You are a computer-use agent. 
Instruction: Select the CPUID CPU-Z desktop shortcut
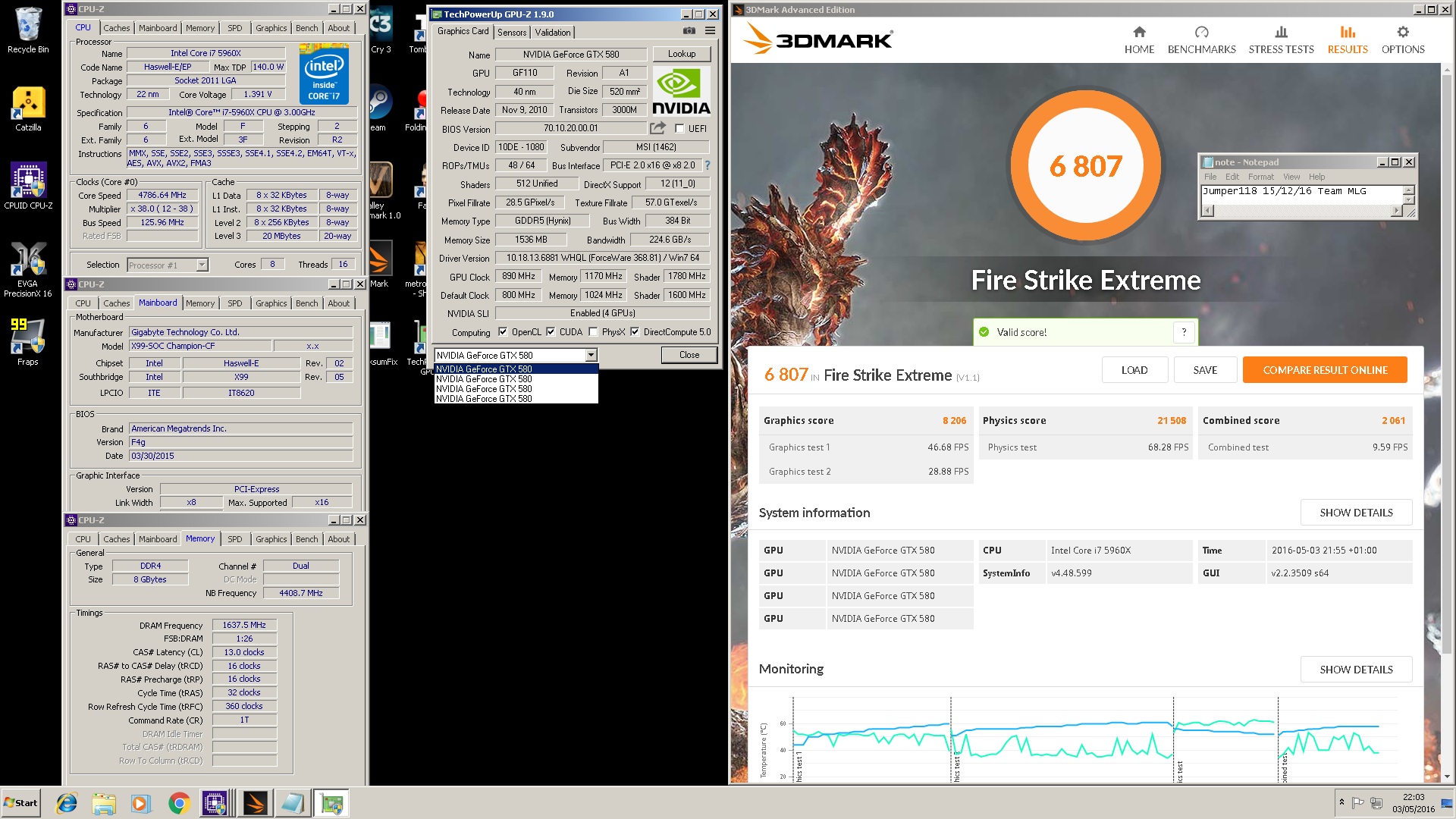click(x=28, y=186)
